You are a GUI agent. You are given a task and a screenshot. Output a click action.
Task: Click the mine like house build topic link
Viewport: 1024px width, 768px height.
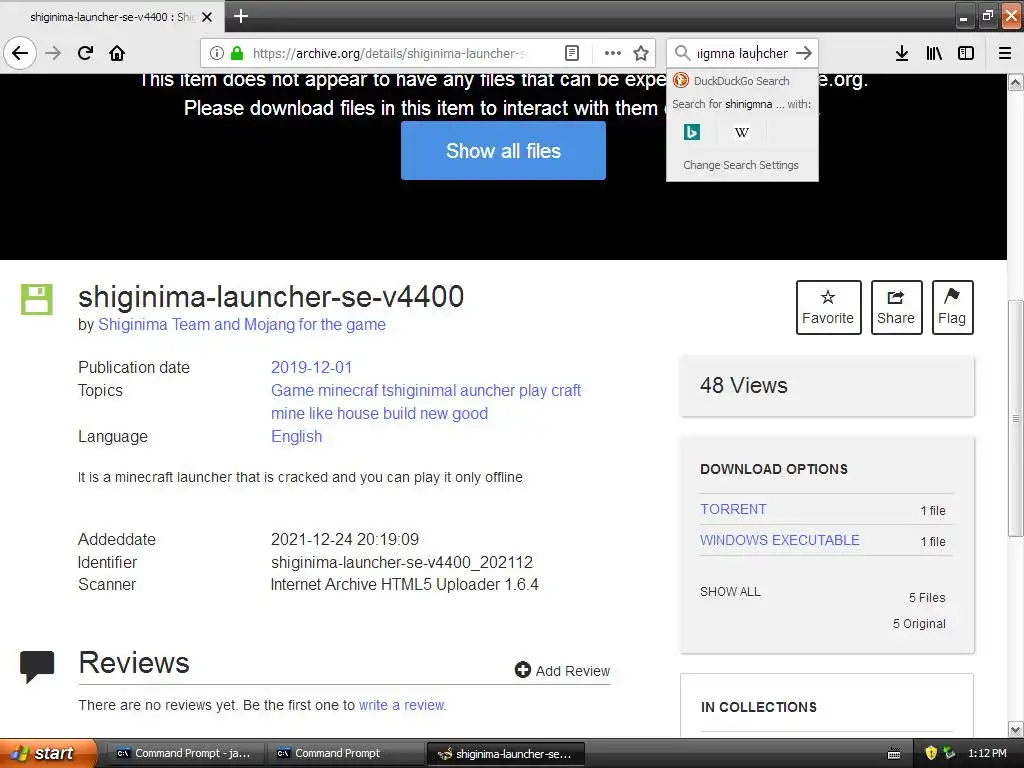point(379,413)
